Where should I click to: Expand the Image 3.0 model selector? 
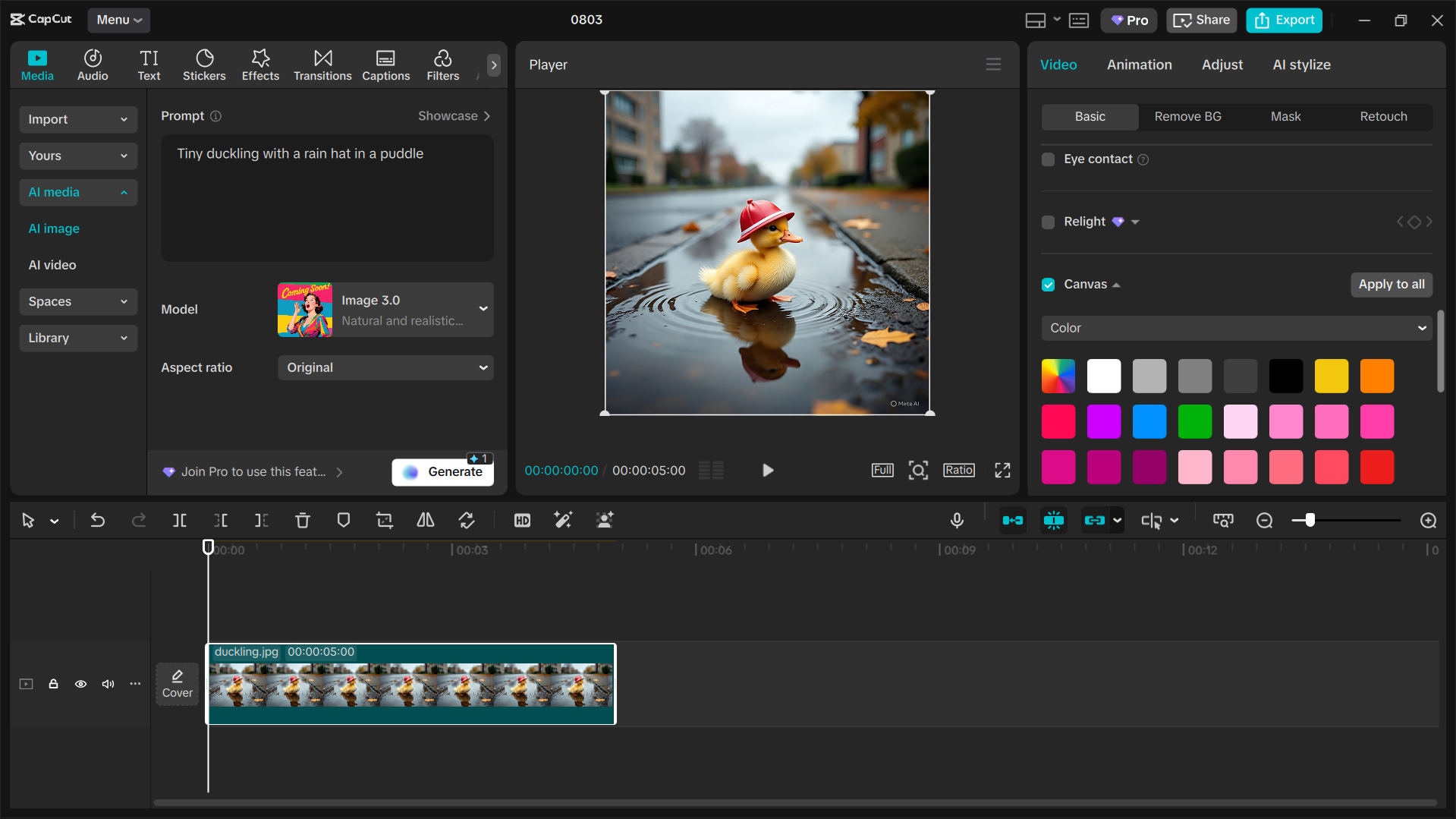click(x=483, y=310)
